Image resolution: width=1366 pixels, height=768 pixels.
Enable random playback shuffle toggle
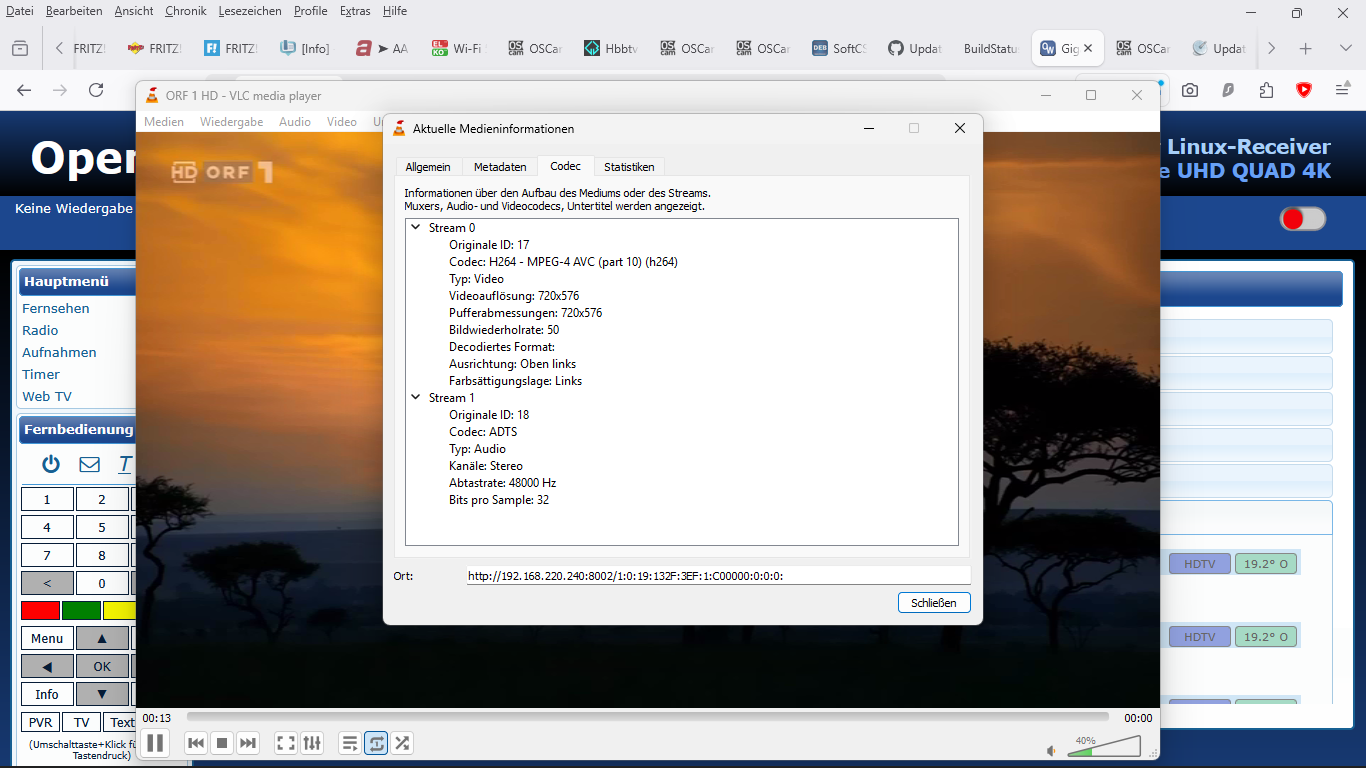(402, 743)
